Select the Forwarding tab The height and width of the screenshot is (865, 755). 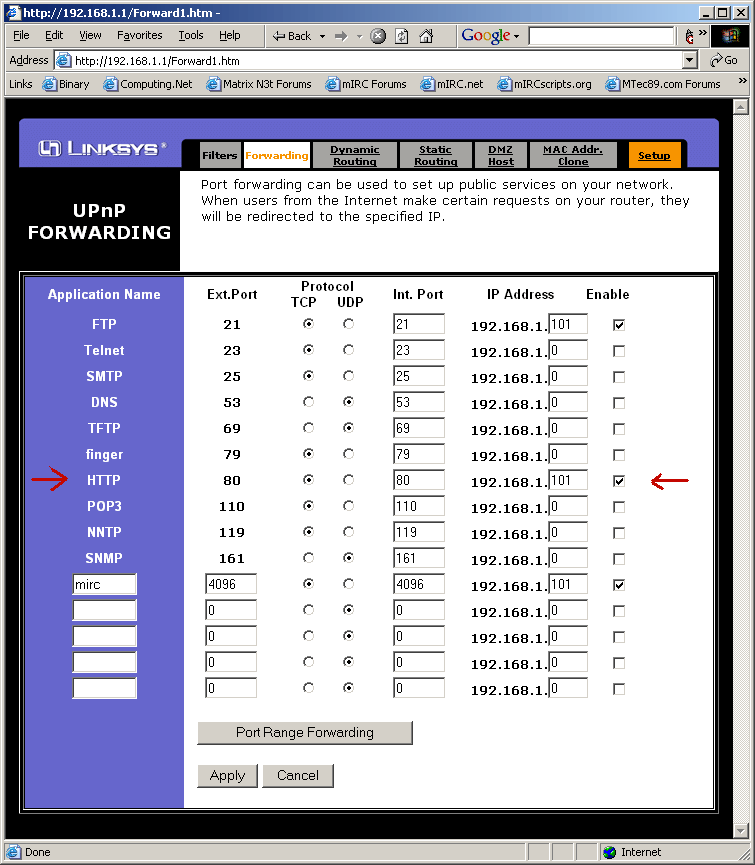coord(276,155)
